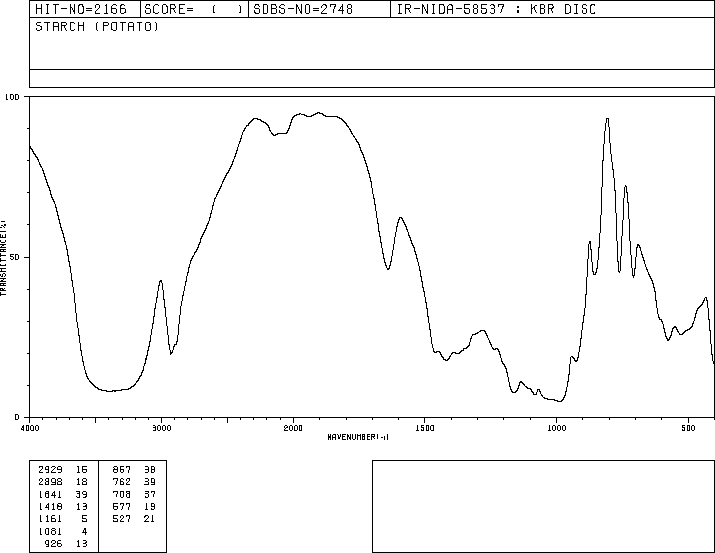Click transmittance value 16 beside 2929
This screenshot has height=553, width=715.
point(82,469)
